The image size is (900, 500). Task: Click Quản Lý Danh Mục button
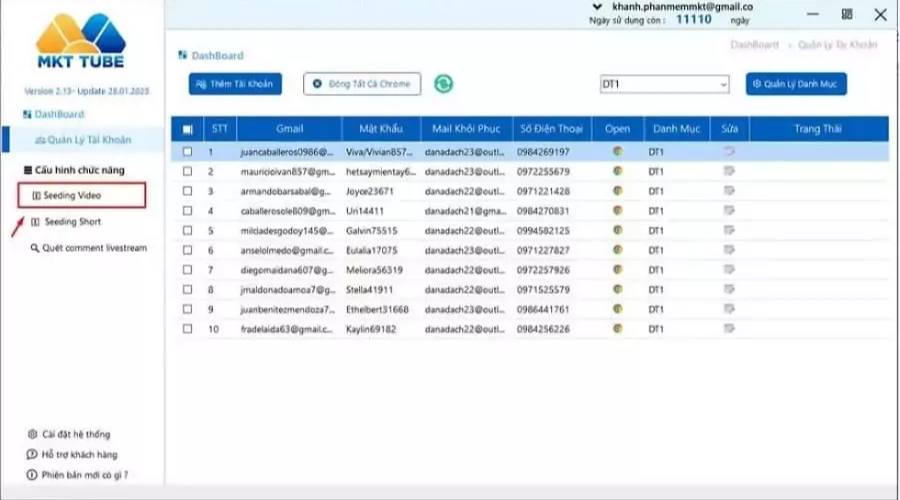coord(796,84)
